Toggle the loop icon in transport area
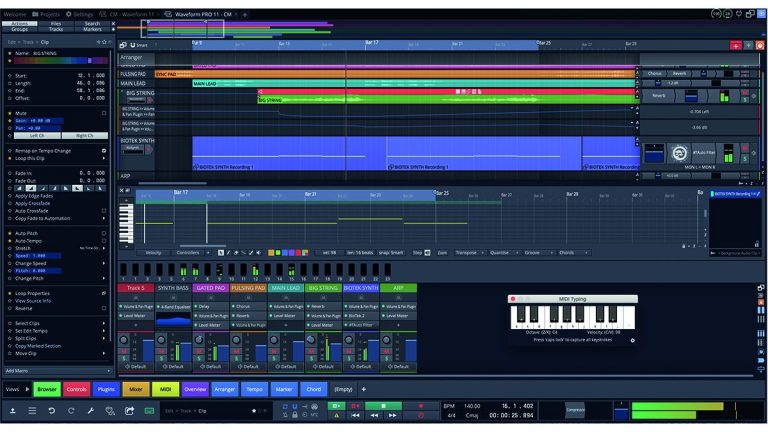 (285, 407)
